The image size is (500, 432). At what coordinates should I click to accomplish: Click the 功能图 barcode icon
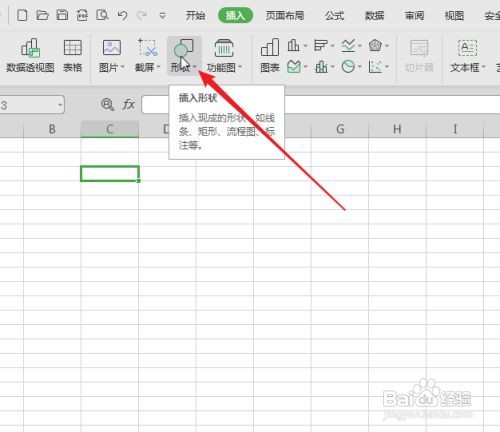coord(224,48)
